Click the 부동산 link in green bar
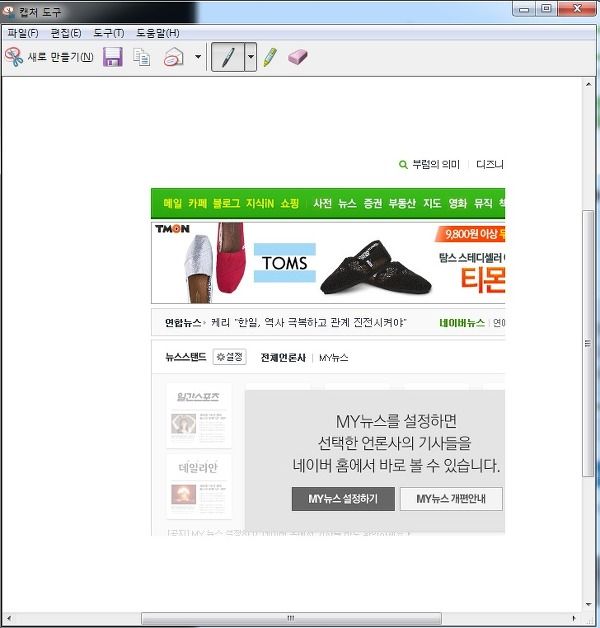 [402, 203]
